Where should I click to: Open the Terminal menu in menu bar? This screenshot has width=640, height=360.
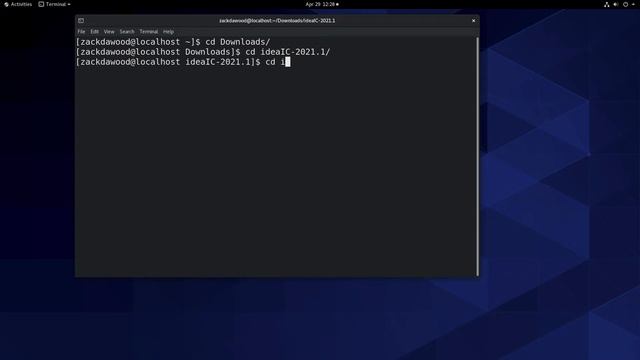149,31
